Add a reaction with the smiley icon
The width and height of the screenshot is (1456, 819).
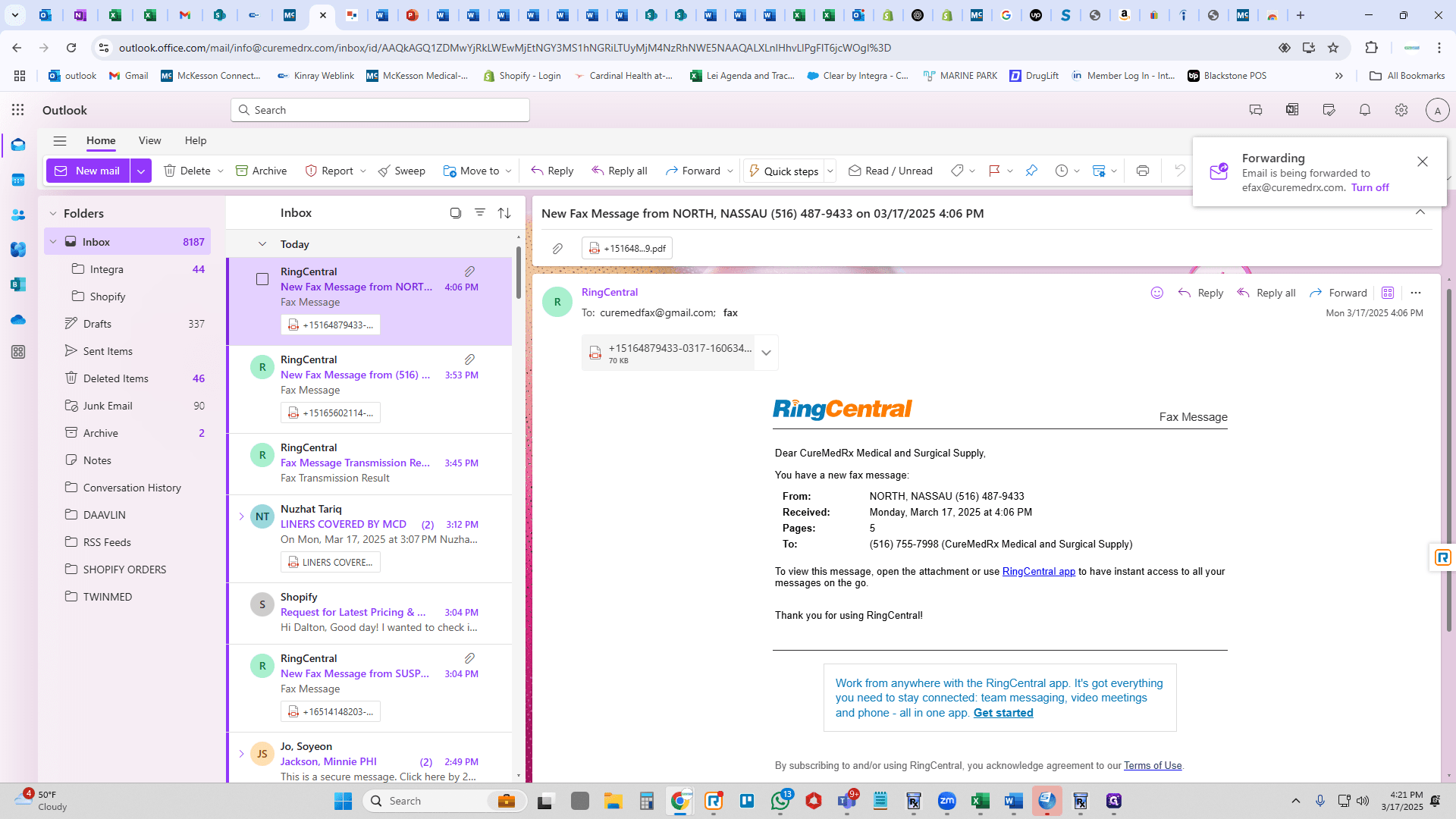(1157, 293)
